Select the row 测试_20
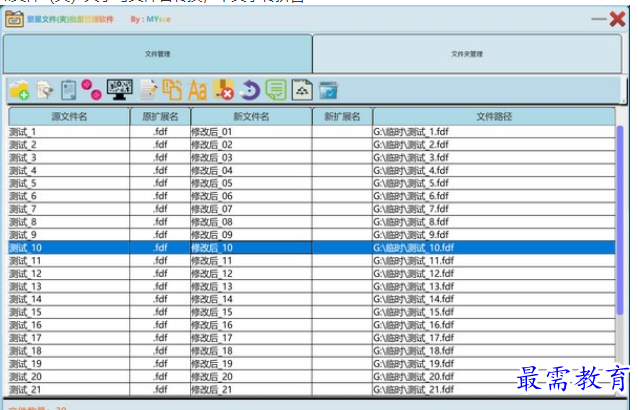Image resolution: width=638 pixels, height=410 pixels. click(x=312, y=377)
